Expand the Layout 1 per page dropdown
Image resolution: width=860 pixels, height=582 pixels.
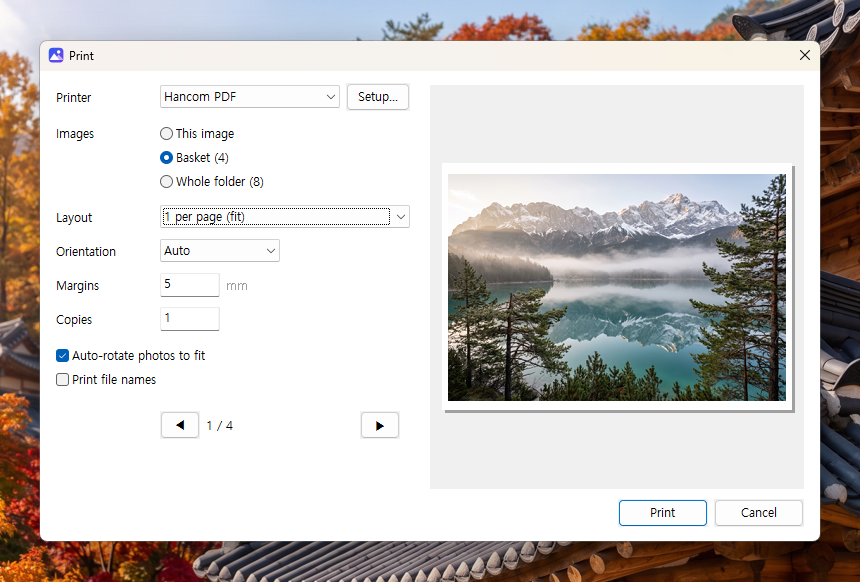pyautogui.click(x=285, y=217)
